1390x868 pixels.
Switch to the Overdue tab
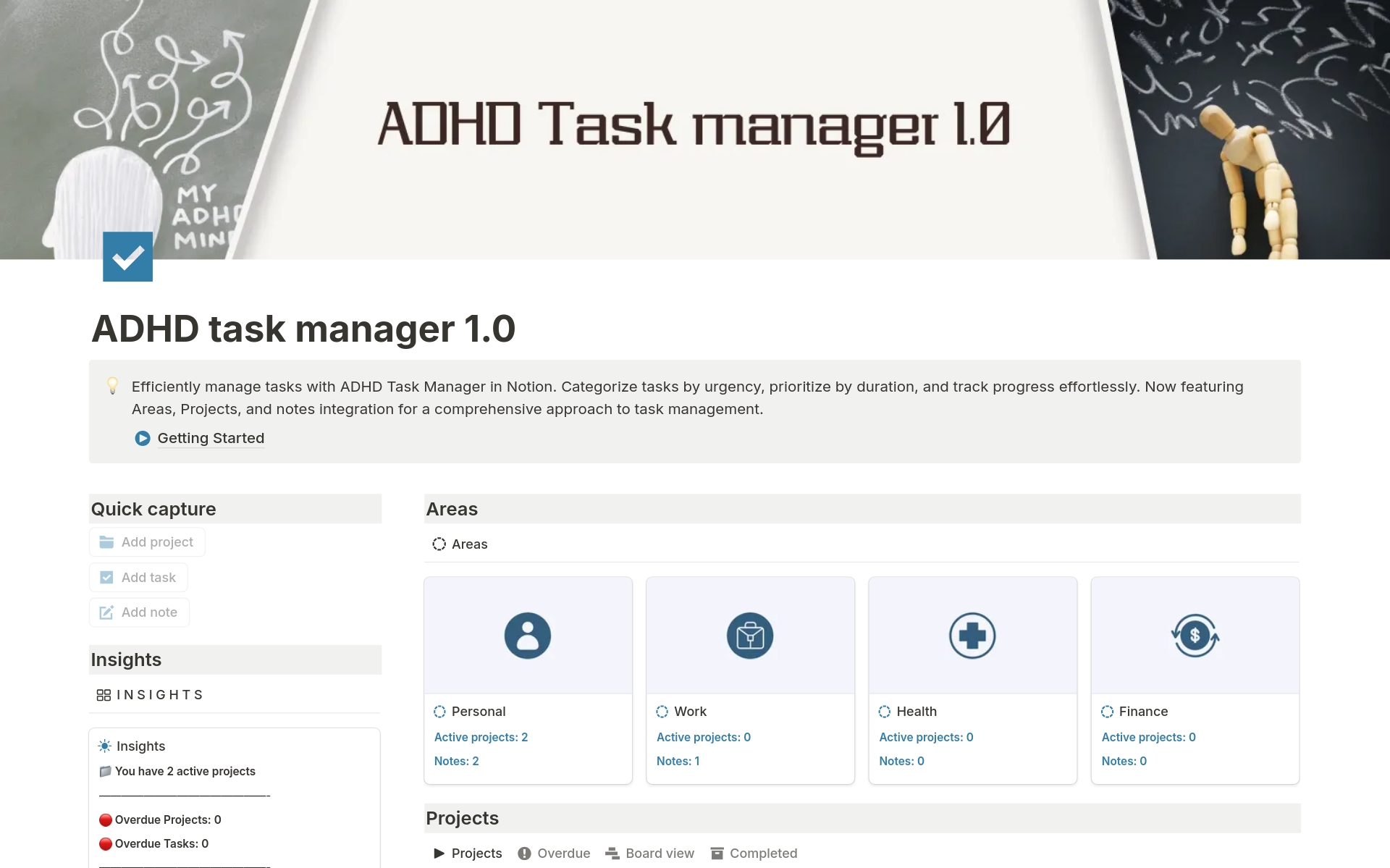[x=563, y=853]
